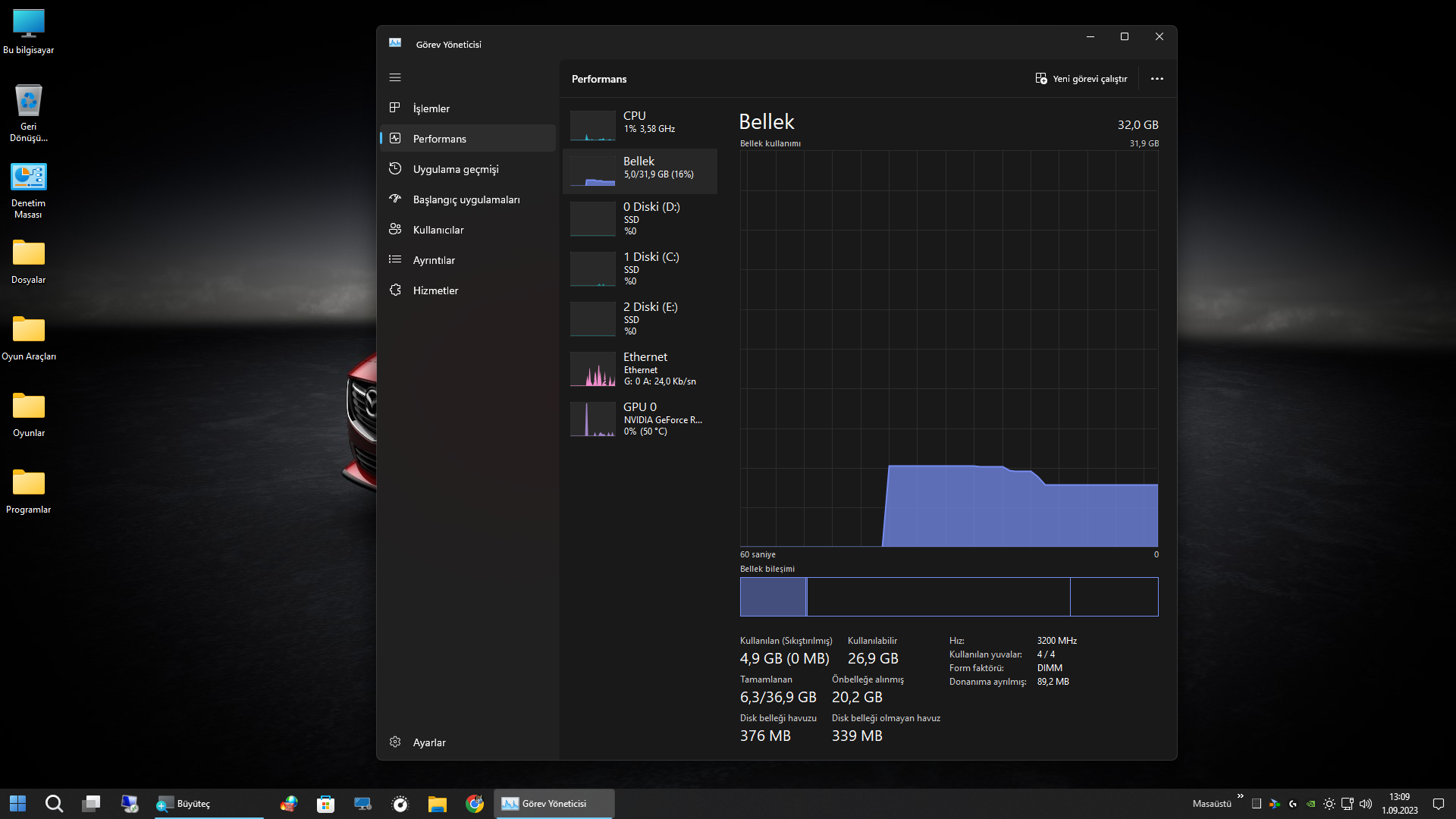Select the Başlangıç uygulamaları startup icon
The image size is (1456, 819).
tap(395, 199)
